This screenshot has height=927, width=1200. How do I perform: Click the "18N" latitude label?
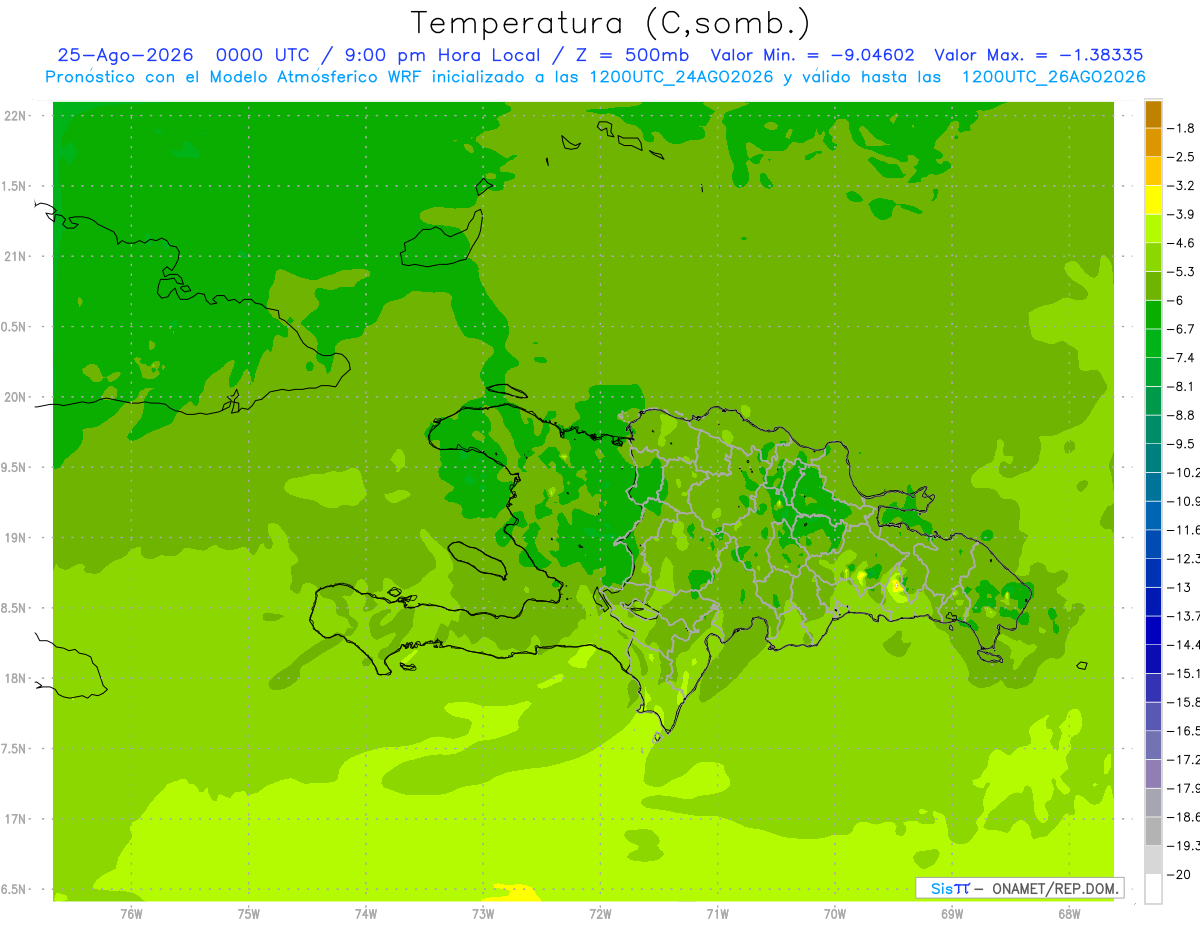point(15,678)
